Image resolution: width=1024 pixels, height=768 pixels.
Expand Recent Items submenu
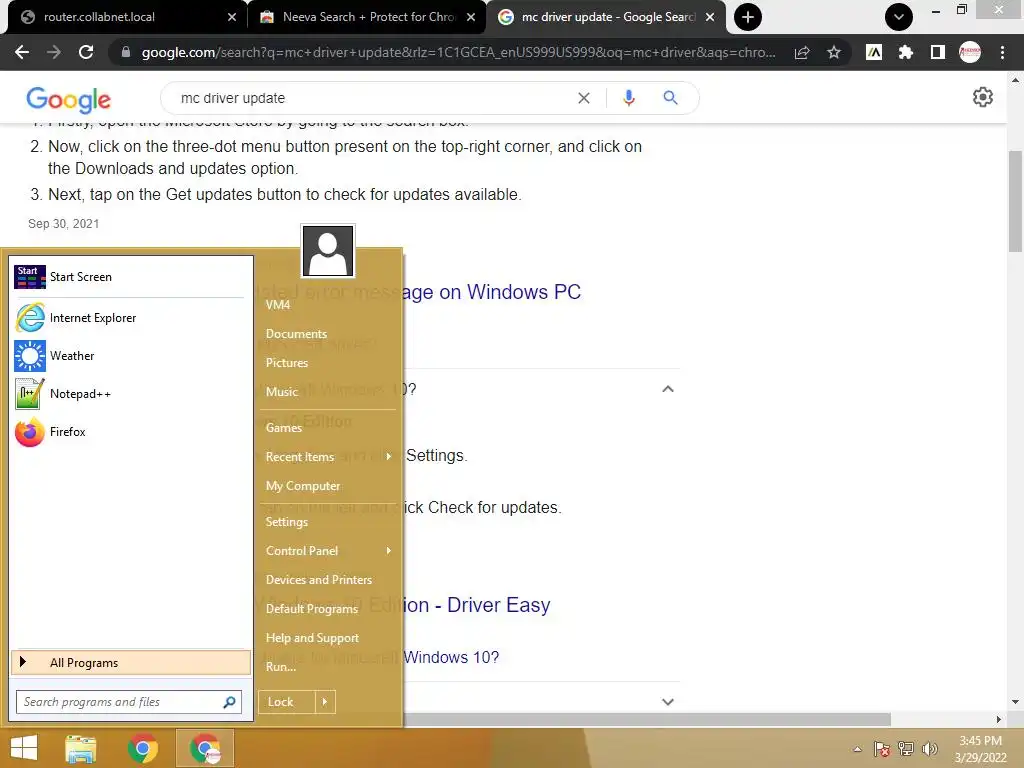[328, 457]
